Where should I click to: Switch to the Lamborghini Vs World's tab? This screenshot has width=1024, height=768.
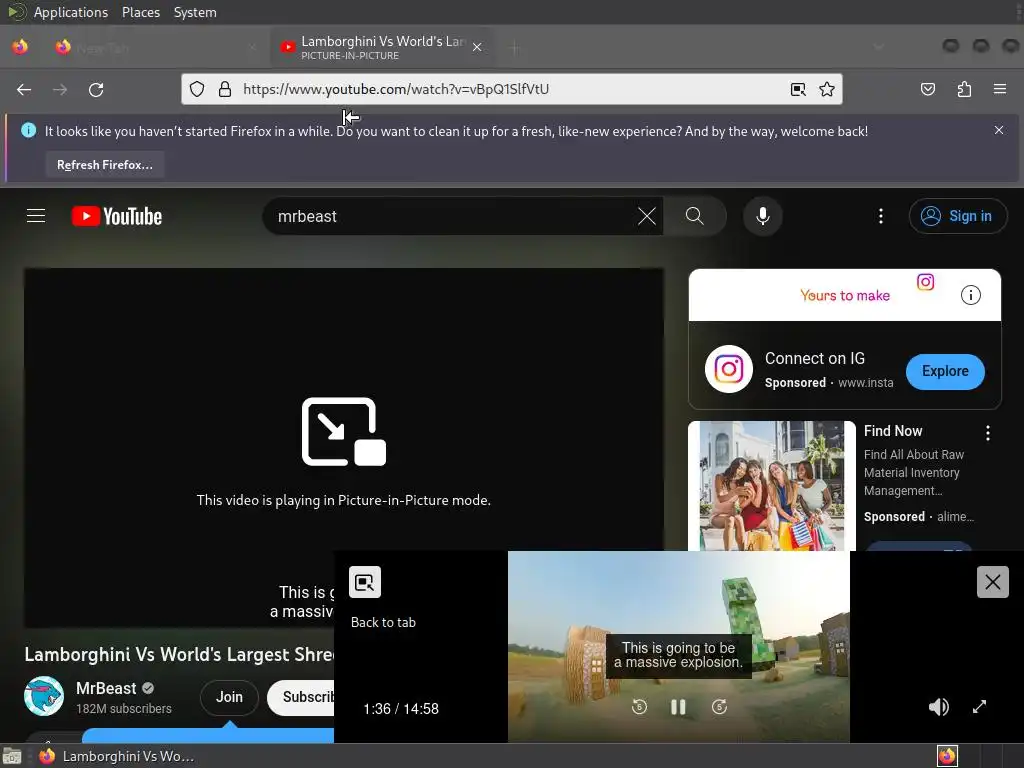click(x=381, y=47)
